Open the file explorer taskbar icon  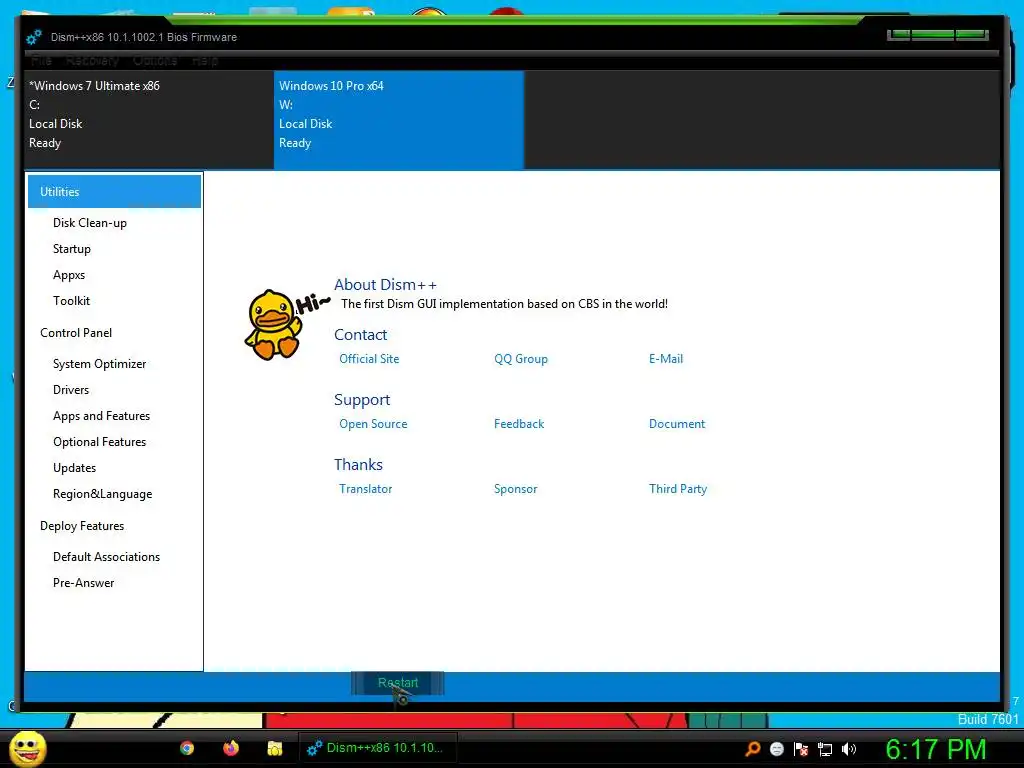point(275,748)
